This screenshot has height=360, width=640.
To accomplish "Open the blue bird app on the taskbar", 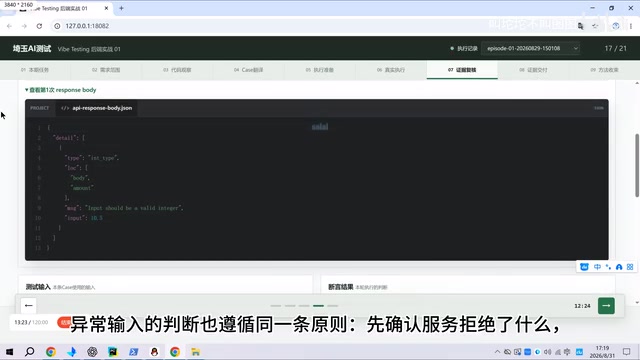I will [x=71, y=351].
